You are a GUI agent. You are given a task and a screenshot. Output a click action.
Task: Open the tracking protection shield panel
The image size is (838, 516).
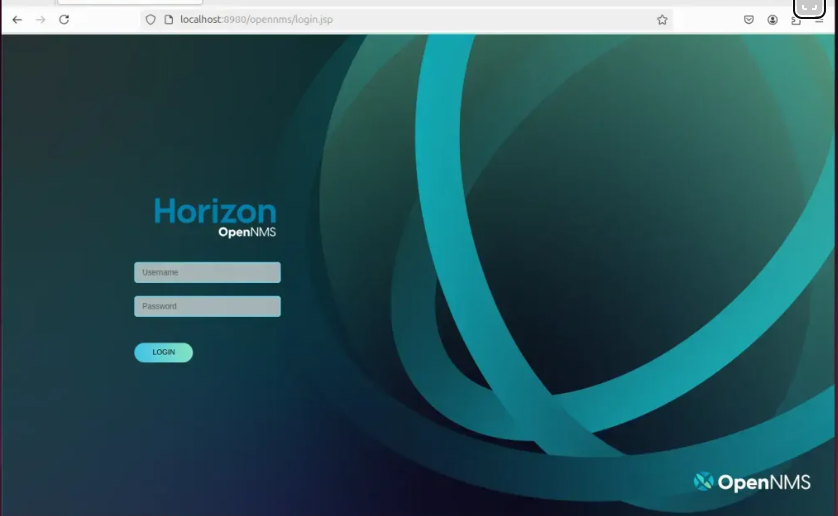[x=151, y=19]
